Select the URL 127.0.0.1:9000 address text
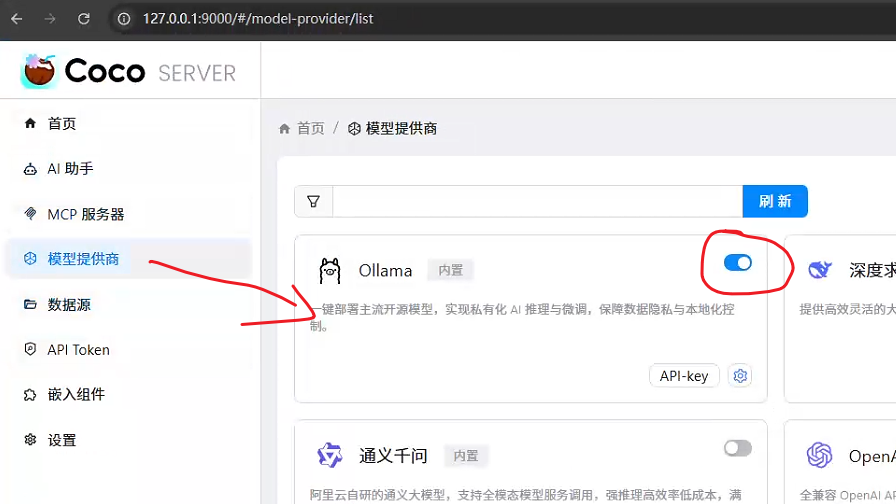 [x=258, y=19]
